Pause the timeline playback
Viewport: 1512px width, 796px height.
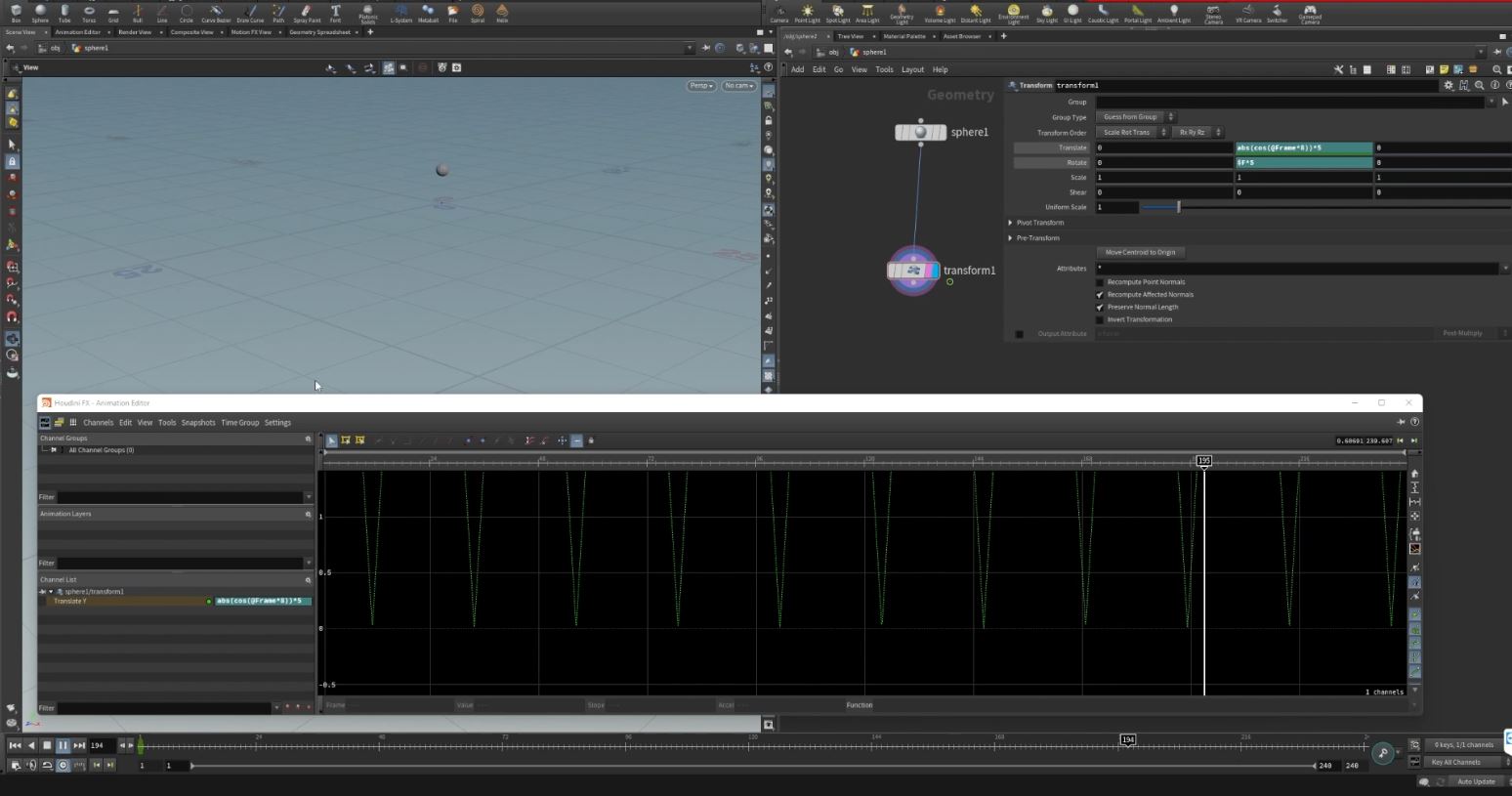pos(63,745)
